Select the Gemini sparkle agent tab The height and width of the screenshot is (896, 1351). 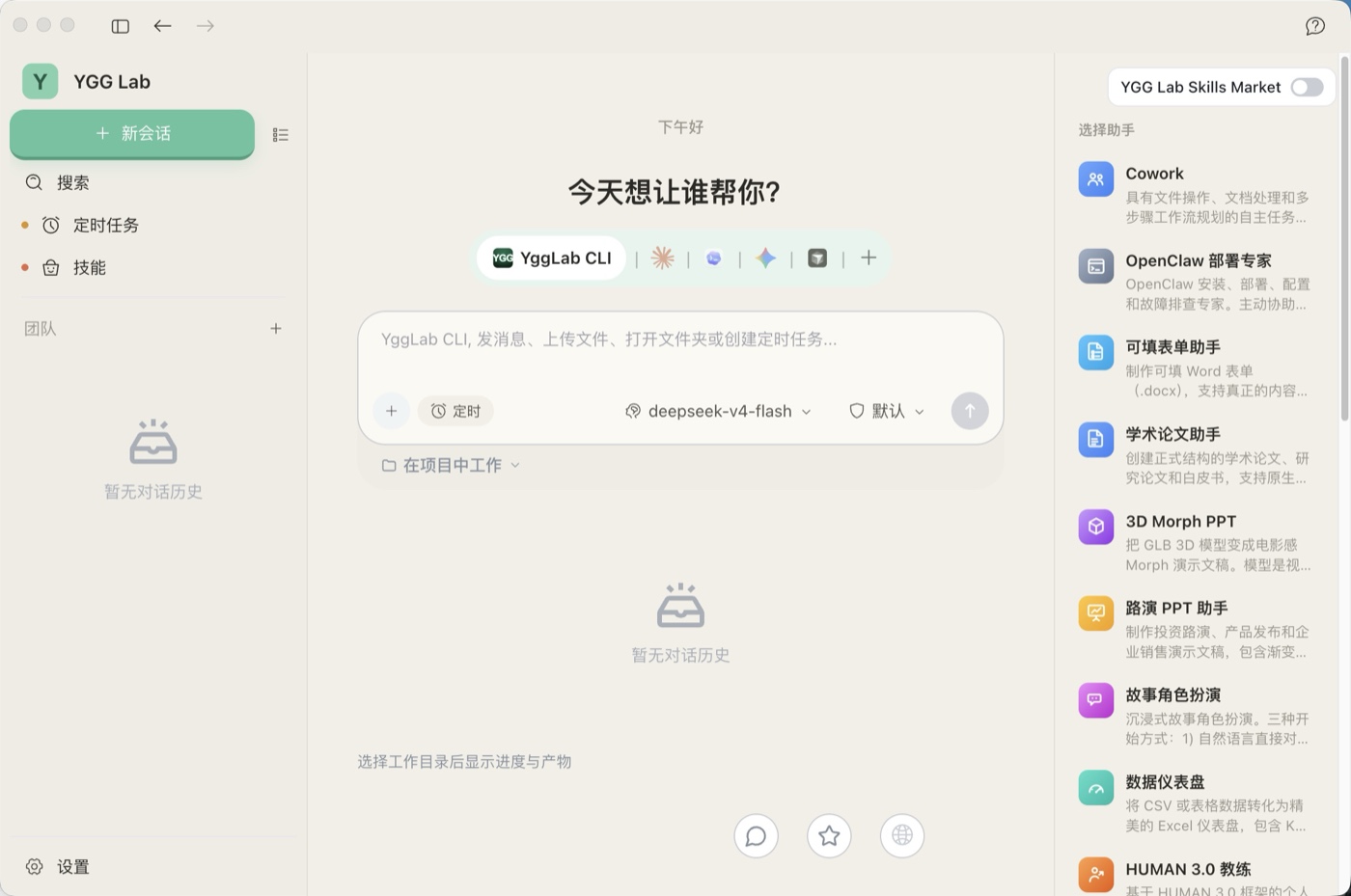click(x=765, y=258)
